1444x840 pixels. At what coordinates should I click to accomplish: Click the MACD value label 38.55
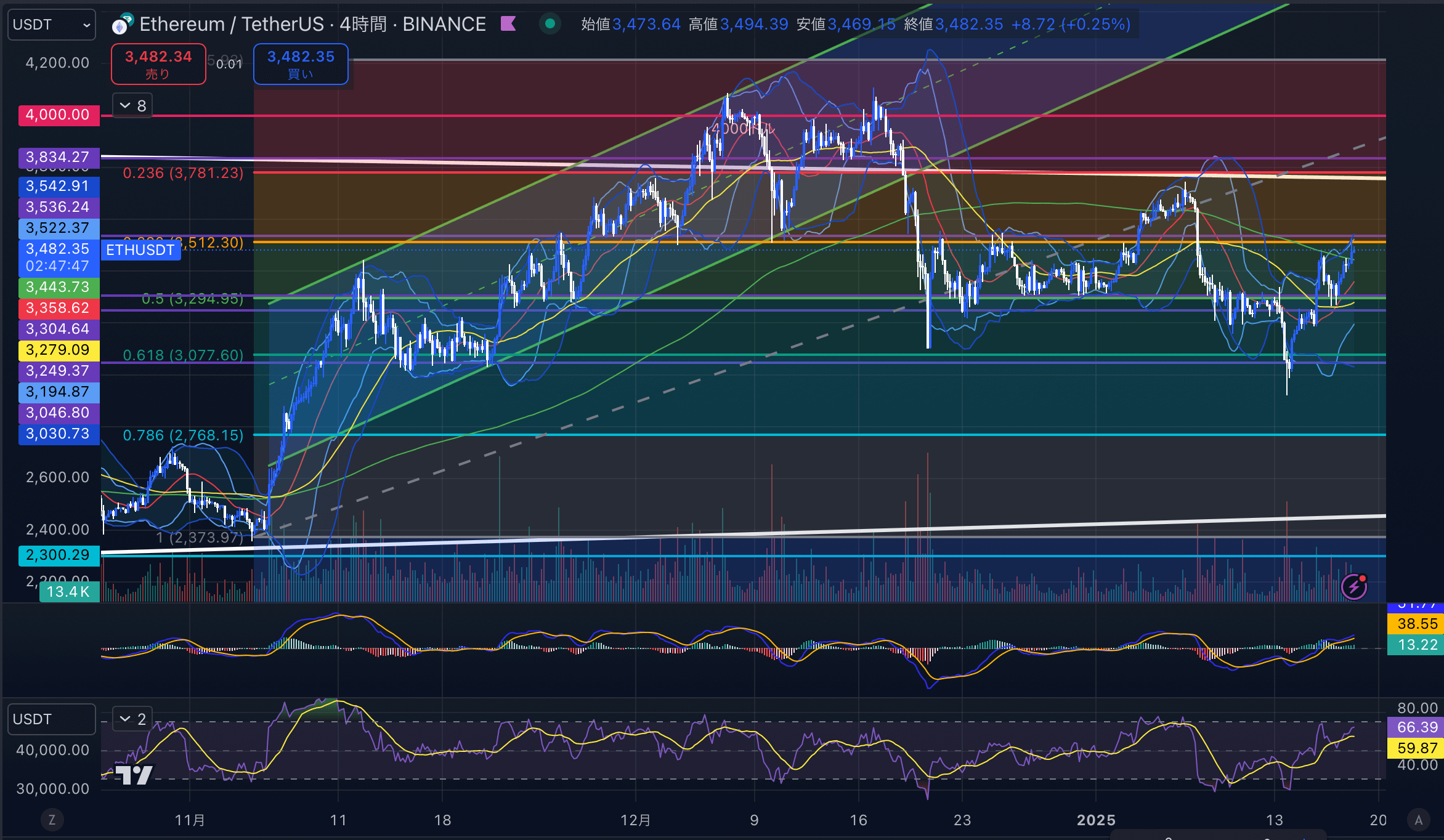(1416, 624)
